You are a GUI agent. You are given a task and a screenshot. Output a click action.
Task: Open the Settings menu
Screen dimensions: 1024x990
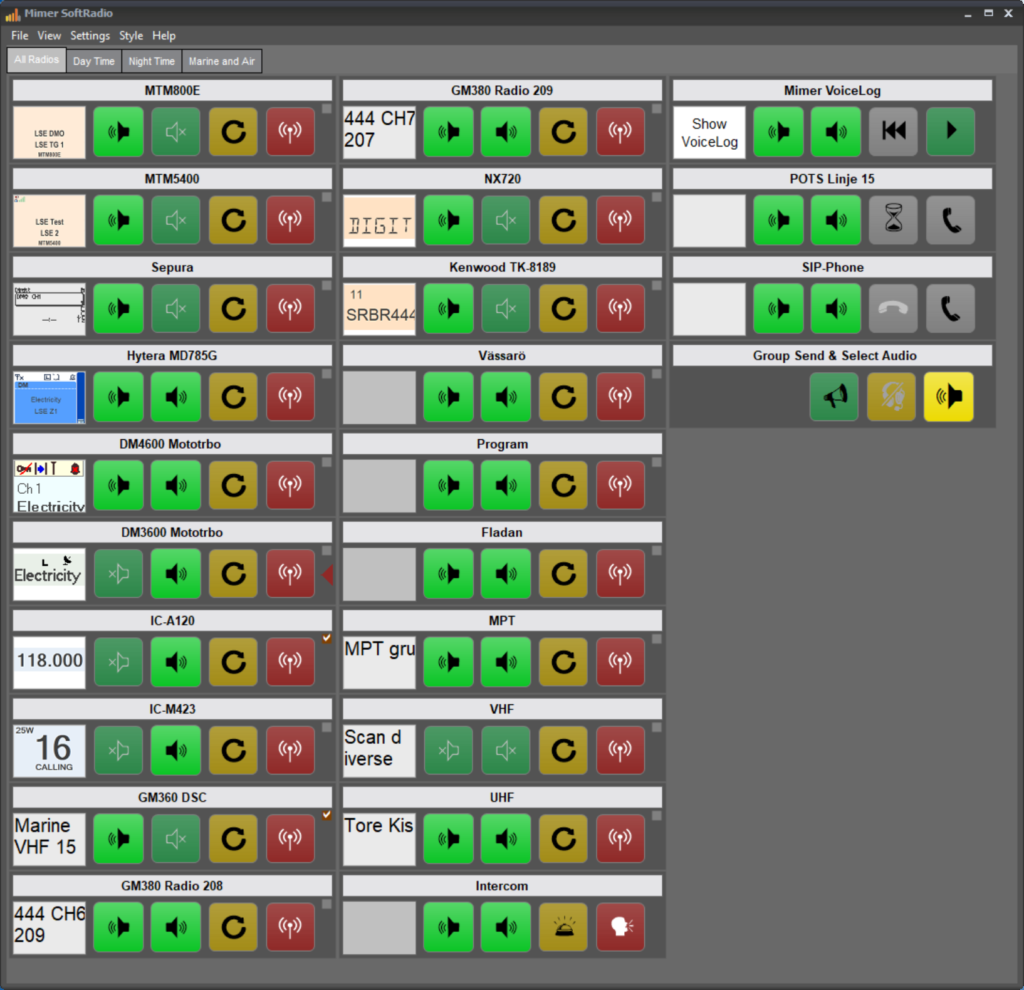(x=90, y=36)
